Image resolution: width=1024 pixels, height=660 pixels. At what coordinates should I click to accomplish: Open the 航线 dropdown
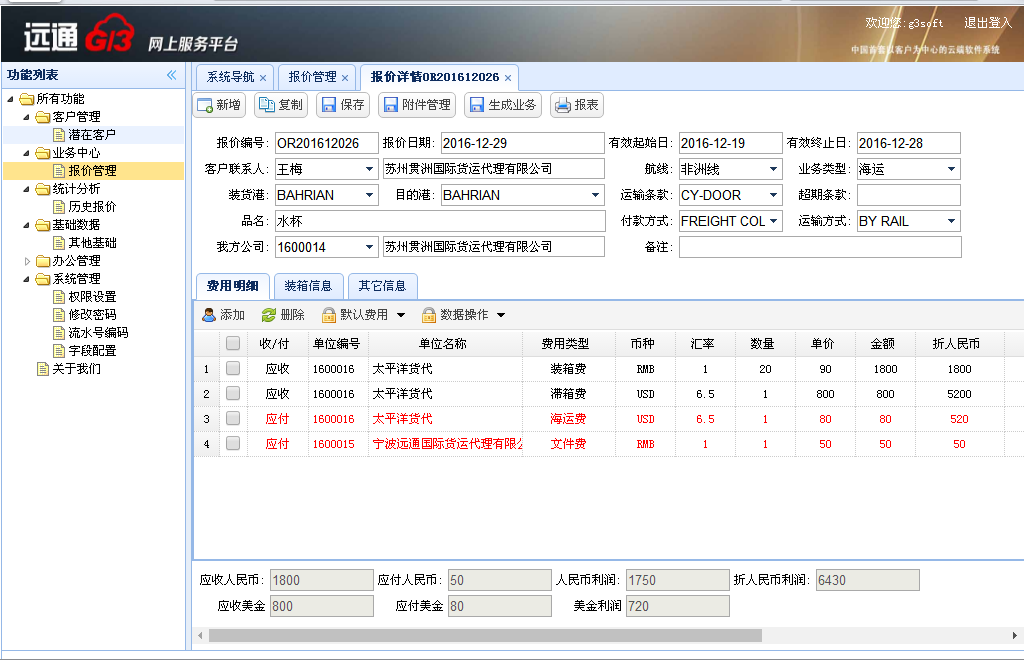pyautogui.click(x=773, y=169)
